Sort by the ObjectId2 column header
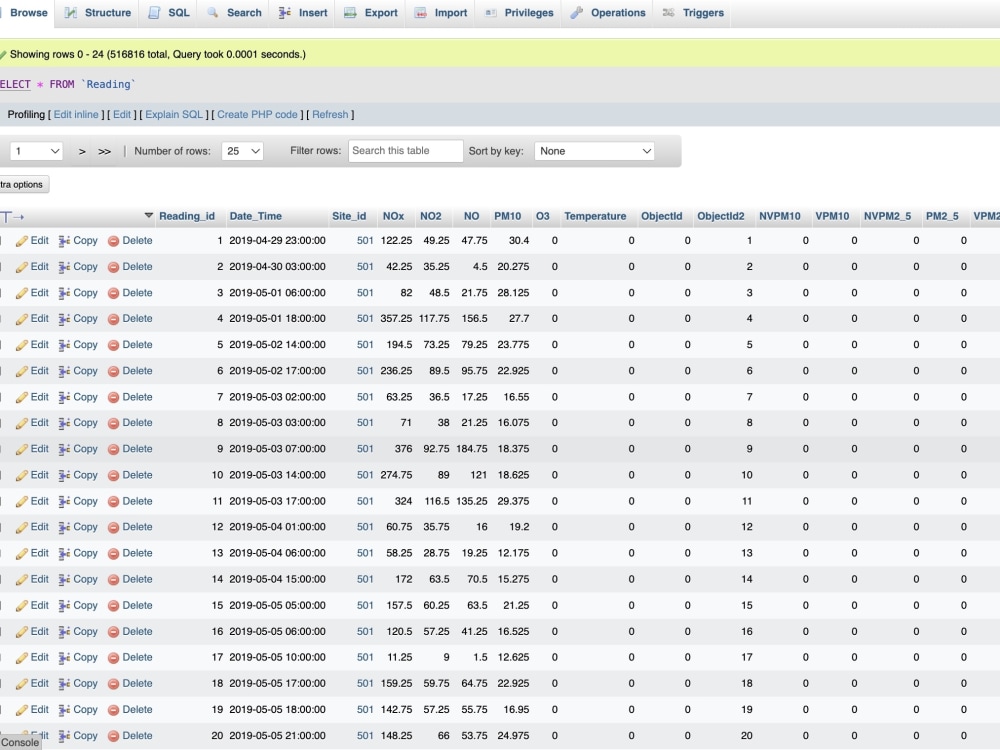Viewport: 1000px width, 750px height. [x=721, y=216]
